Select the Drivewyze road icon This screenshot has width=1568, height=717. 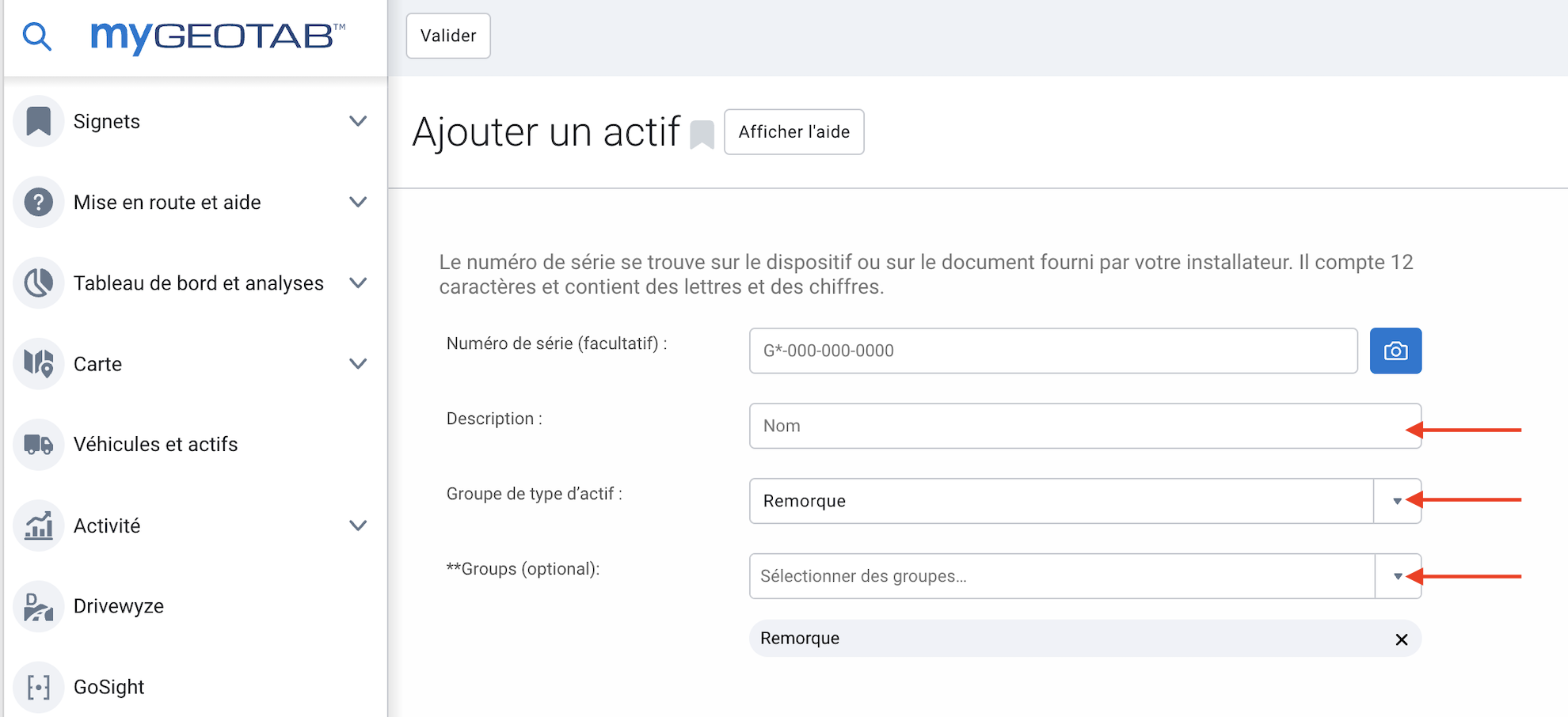tap(38, 606)
